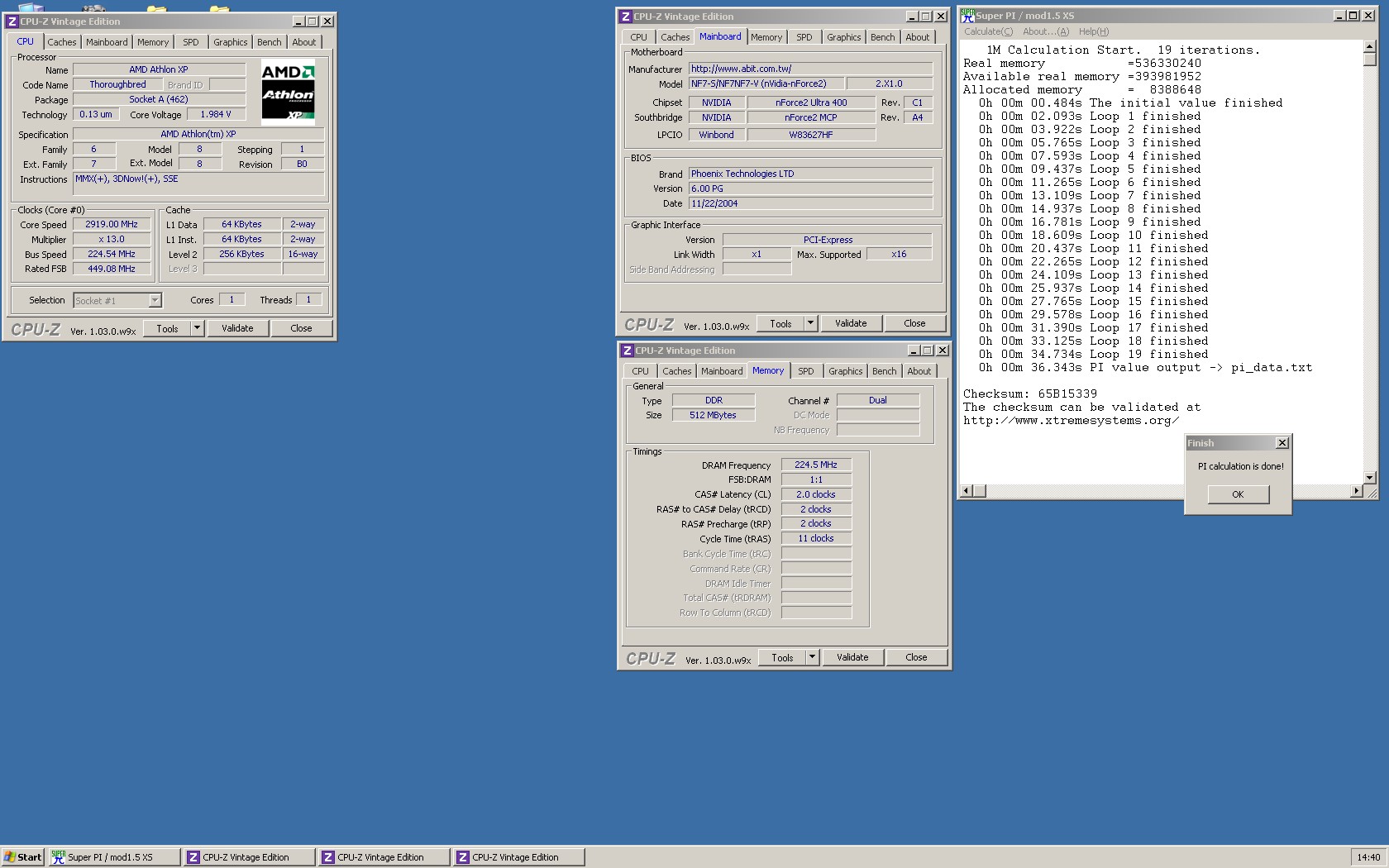Open Tools dropdown arrow in the Memory window
The image size is (1389, 868).
(x=812, y=657)
